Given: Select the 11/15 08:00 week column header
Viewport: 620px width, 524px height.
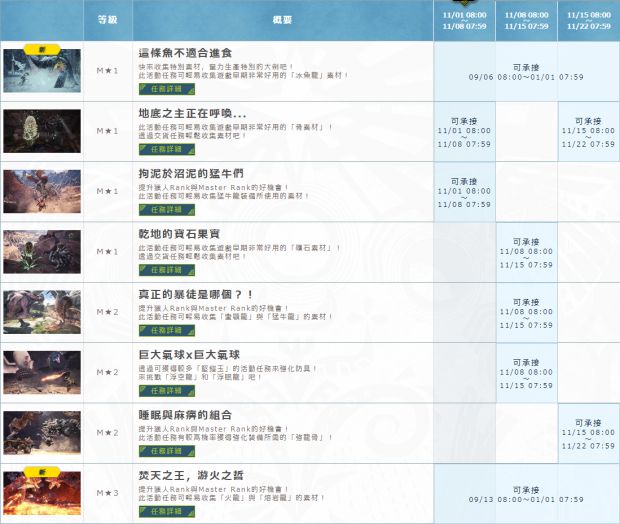Looking at the screenshot, I should click(x=589, y=21).
